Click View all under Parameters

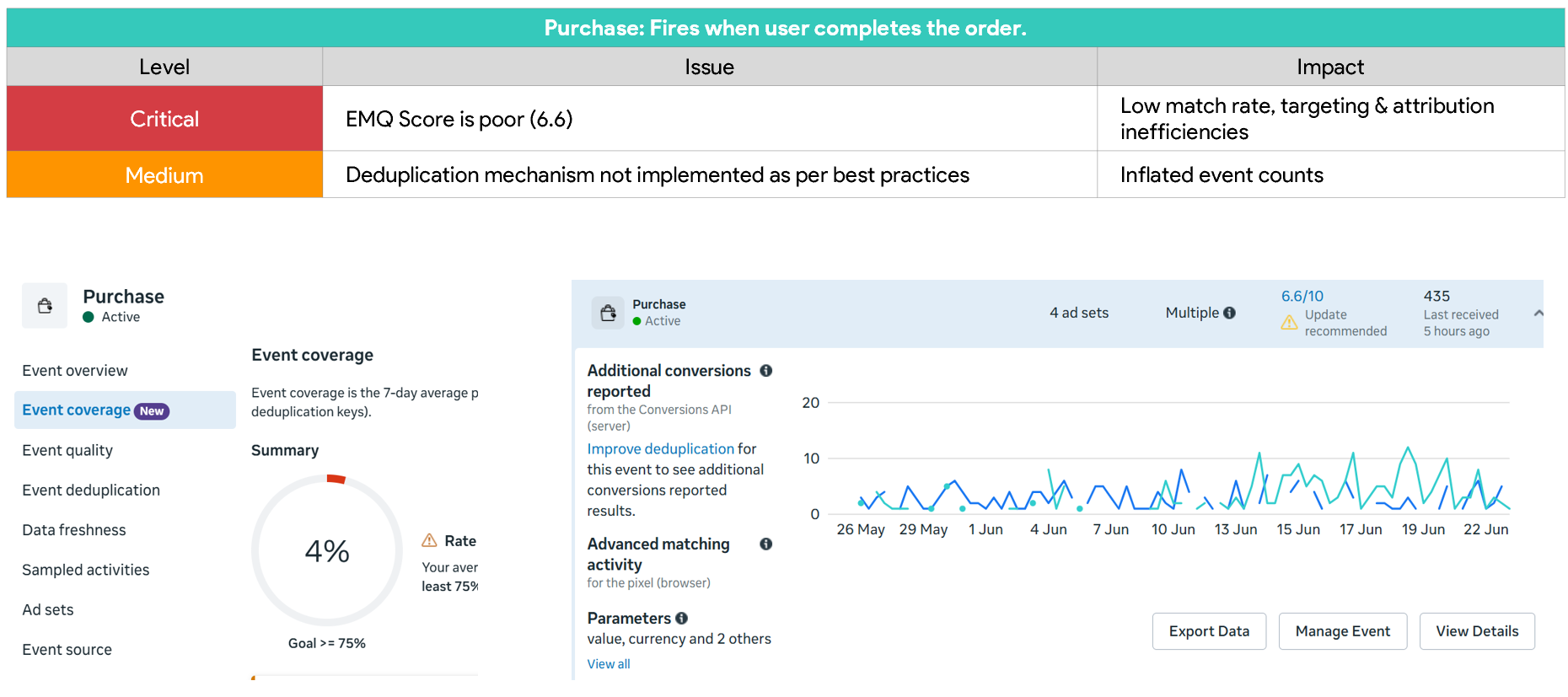[609, 664]
